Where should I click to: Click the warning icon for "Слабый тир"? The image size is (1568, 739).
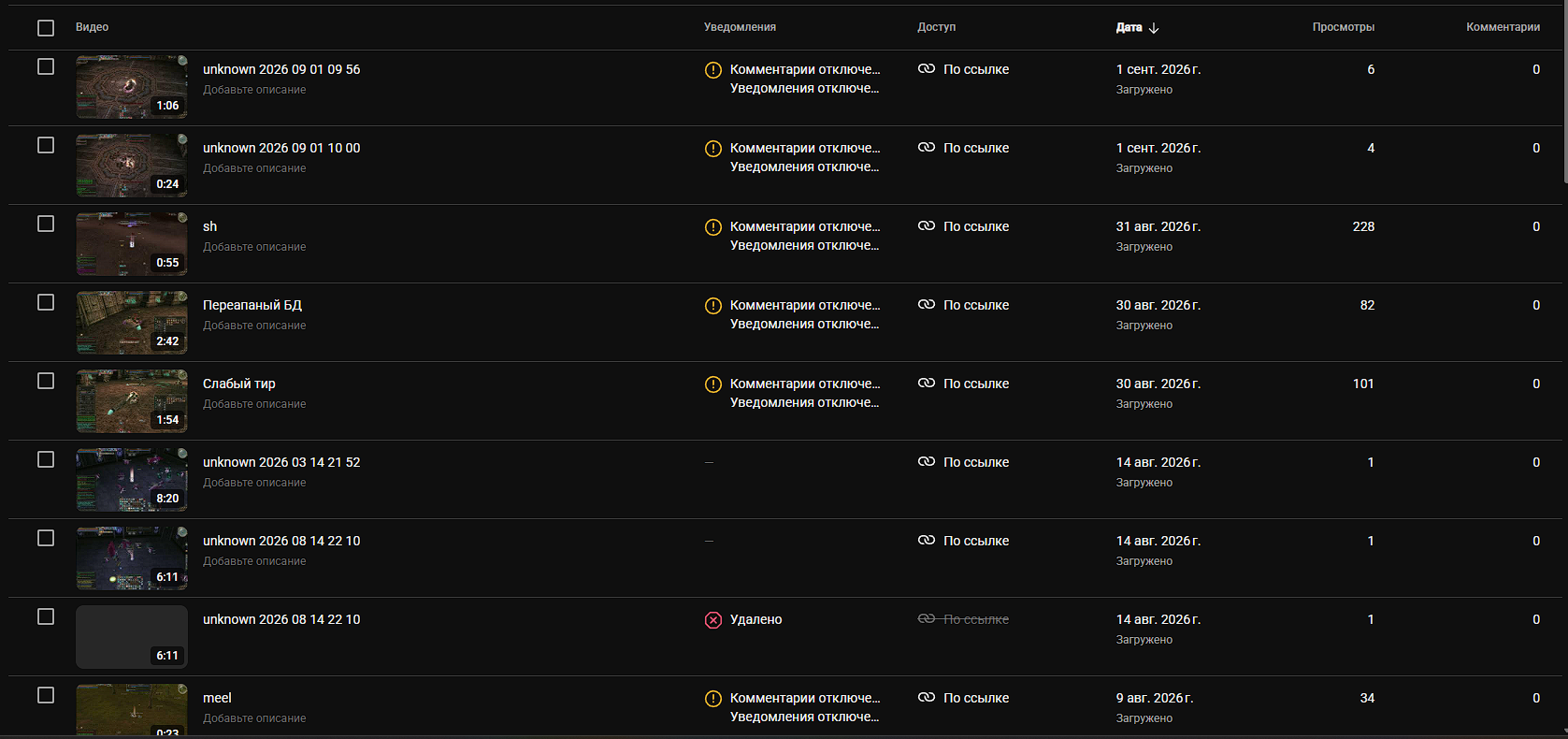pyautogui.click(x=713, y=384)
